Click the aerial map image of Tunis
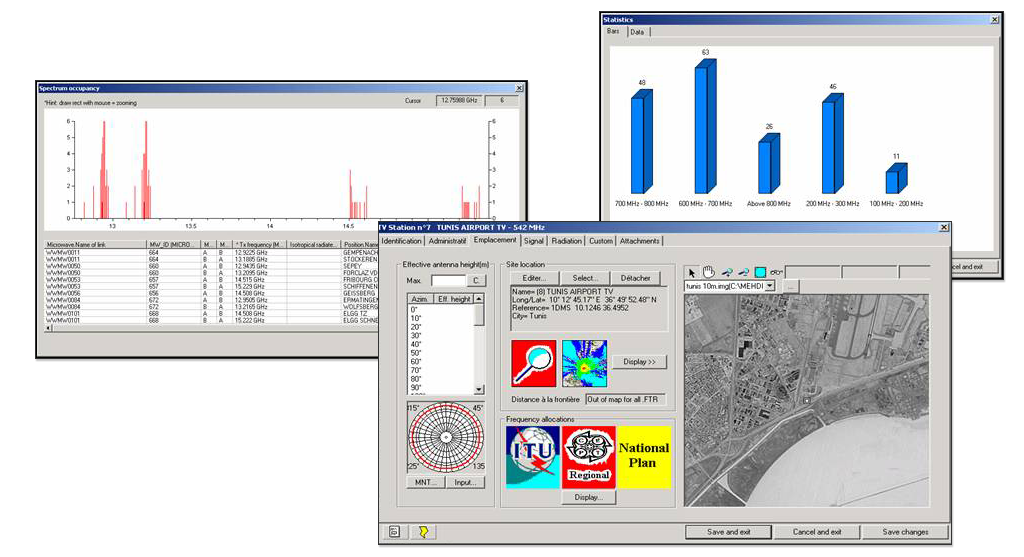1024x557 pixels. (x=807, y=400)
